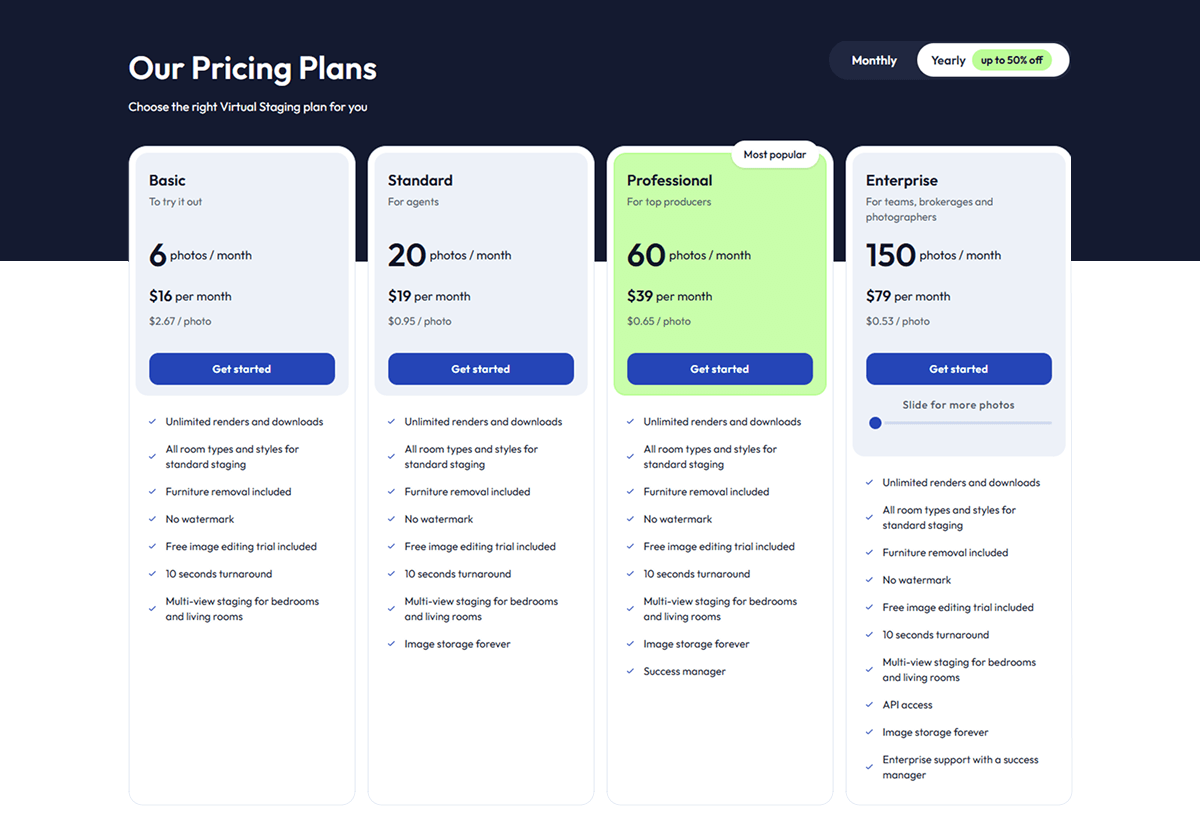Viewport: 1200px width, 820px height.
Task: Click checkmark by Standard 'Free image editing trial'
Action: point(391,547)
